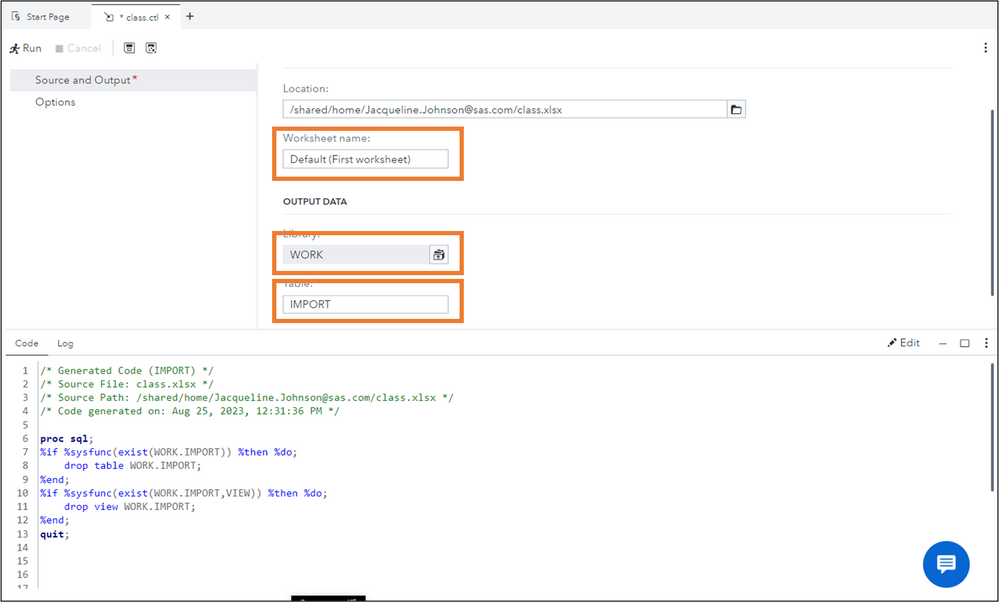Open the code panel's three-dot menu

point(986,343)
